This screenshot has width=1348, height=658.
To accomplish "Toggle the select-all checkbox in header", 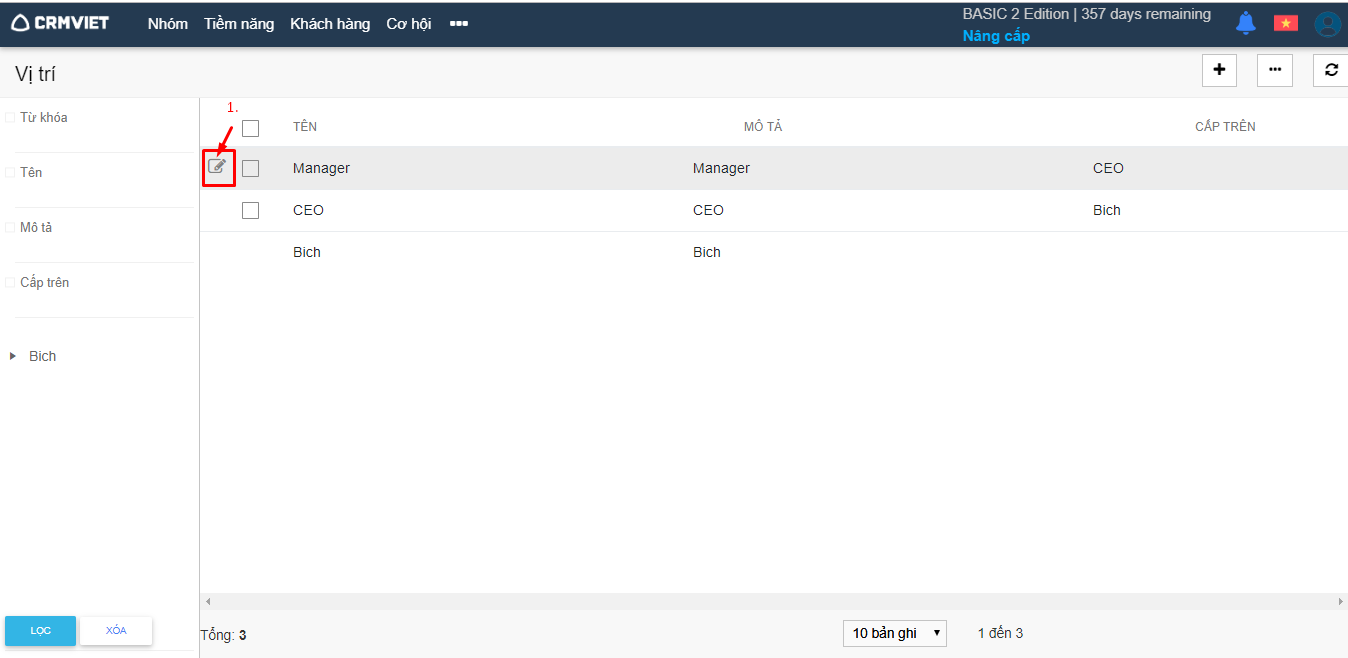I will click(x=250, y=128).
